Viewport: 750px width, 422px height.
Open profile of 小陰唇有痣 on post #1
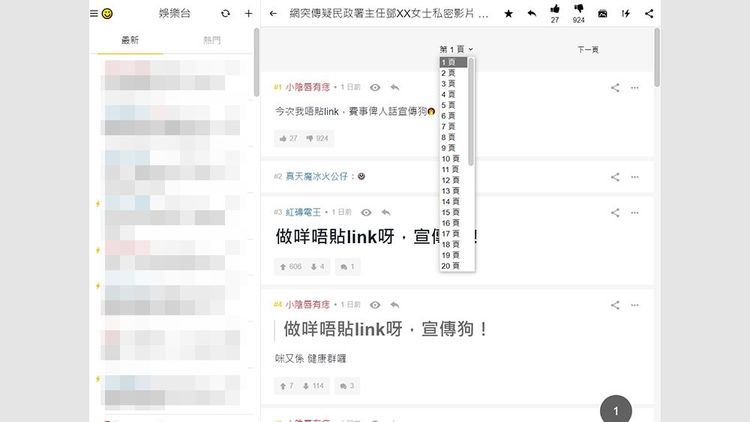(x=308, y=88)
